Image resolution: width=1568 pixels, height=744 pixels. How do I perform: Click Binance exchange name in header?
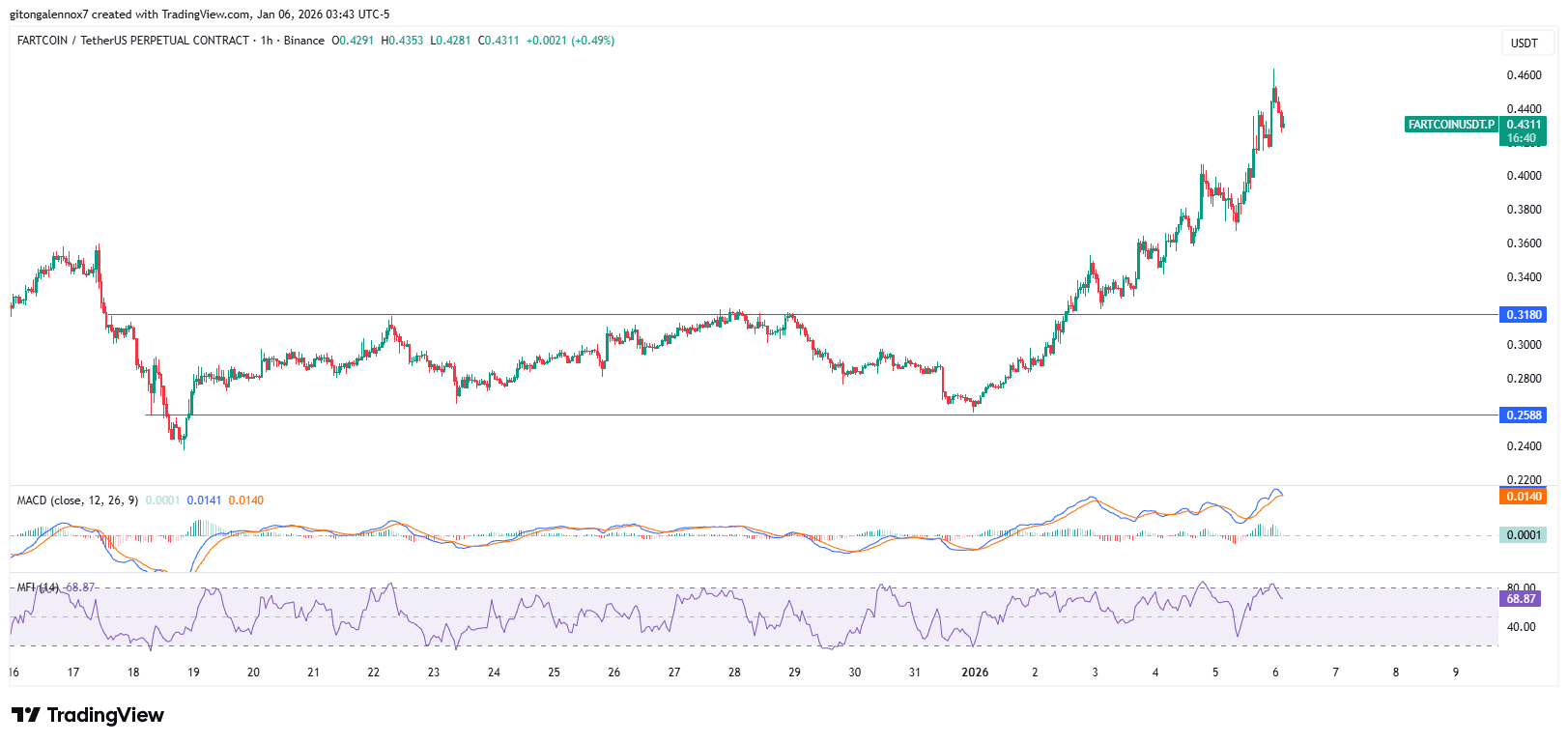[303, 41]
